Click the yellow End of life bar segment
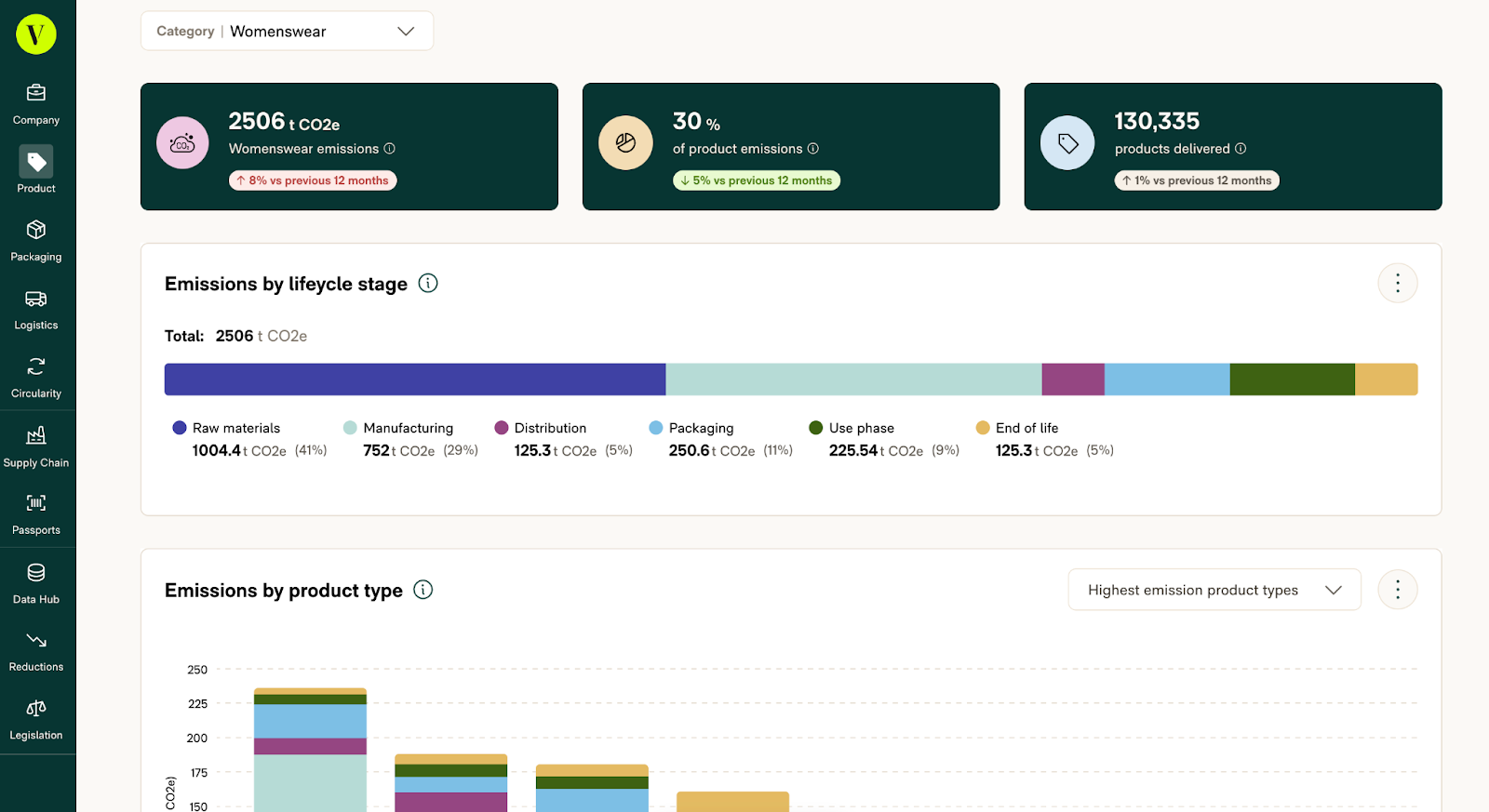Screen dimensions: 1489x812 click(1387, 379)
